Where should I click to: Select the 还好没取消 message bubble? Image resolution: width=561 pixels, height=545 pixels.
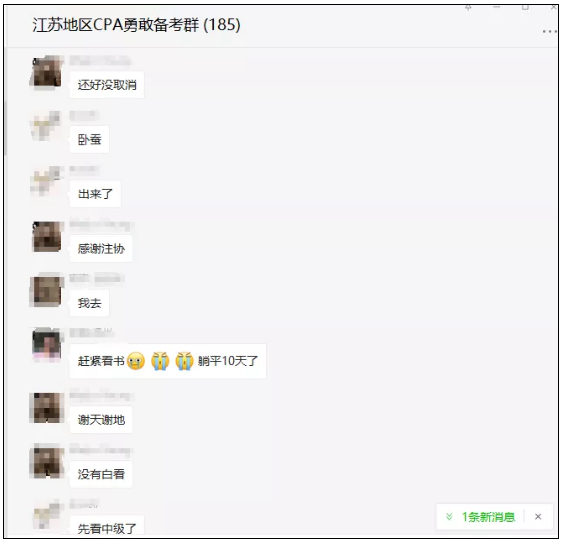click(107, 85)
